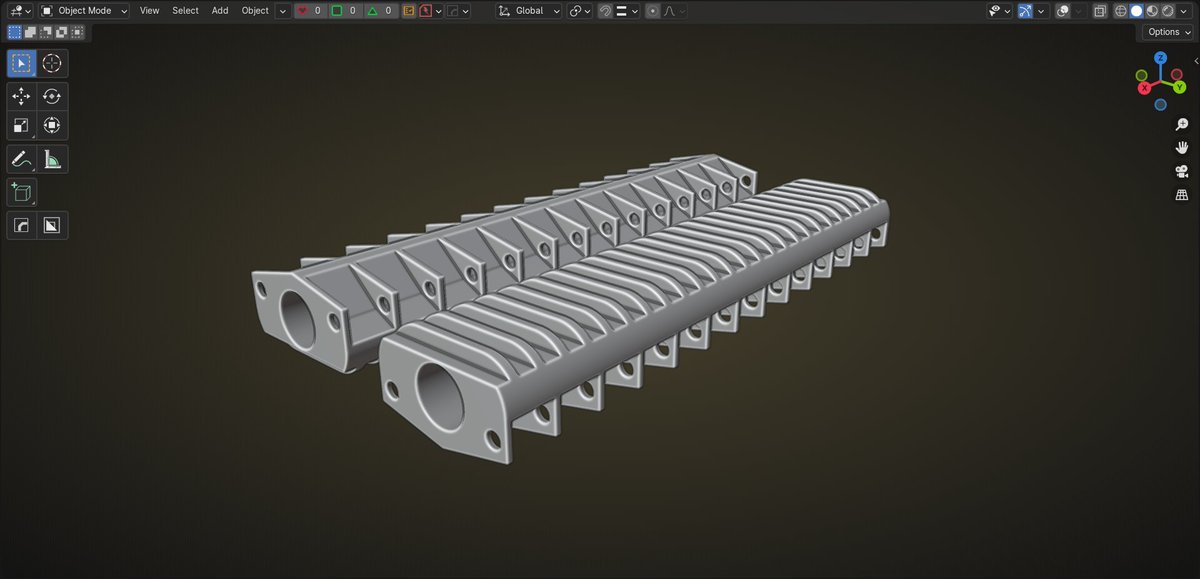1200x579 pixels.
Task: Expand the overlays options dropdown arrow
Action: point(1080,10)
